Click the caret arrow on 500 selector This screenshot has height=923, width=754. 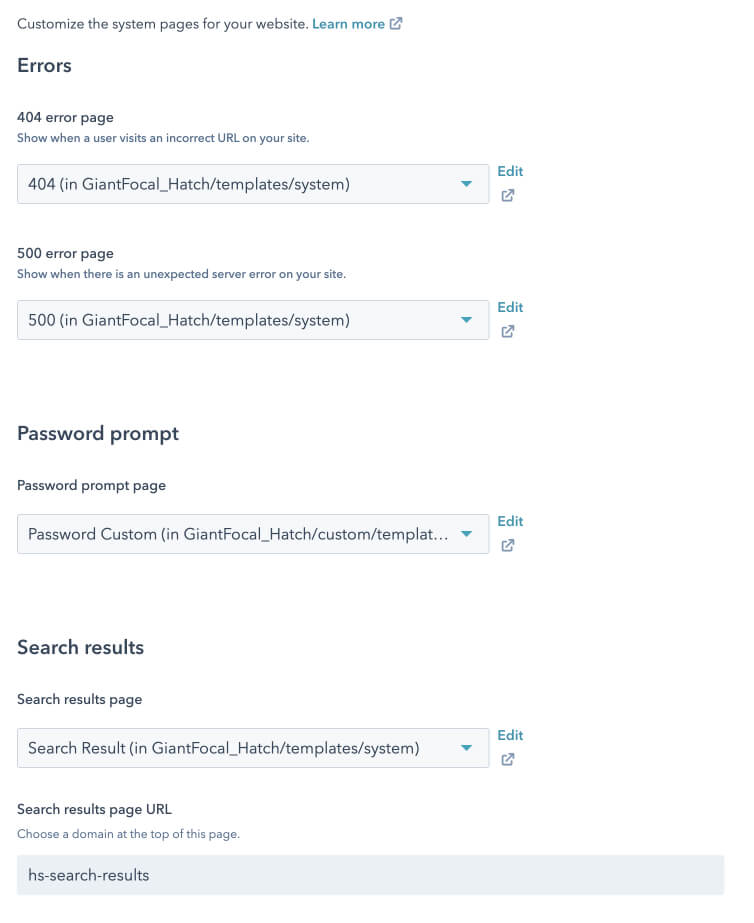(x=465, y=320)
